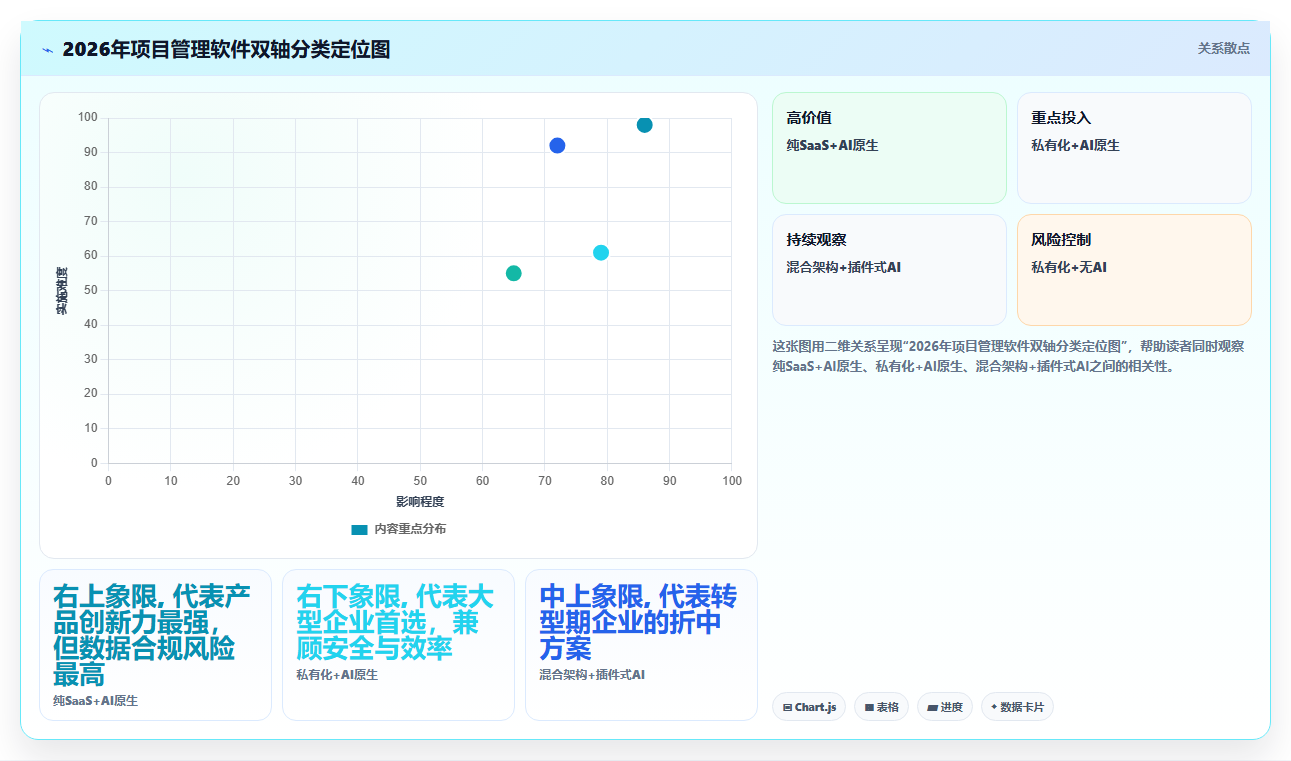Click 混合架构+插件式AI under 持续观察
Image resolution: width=1291 pixels, height=761 pixels.
tap(844, 268)
